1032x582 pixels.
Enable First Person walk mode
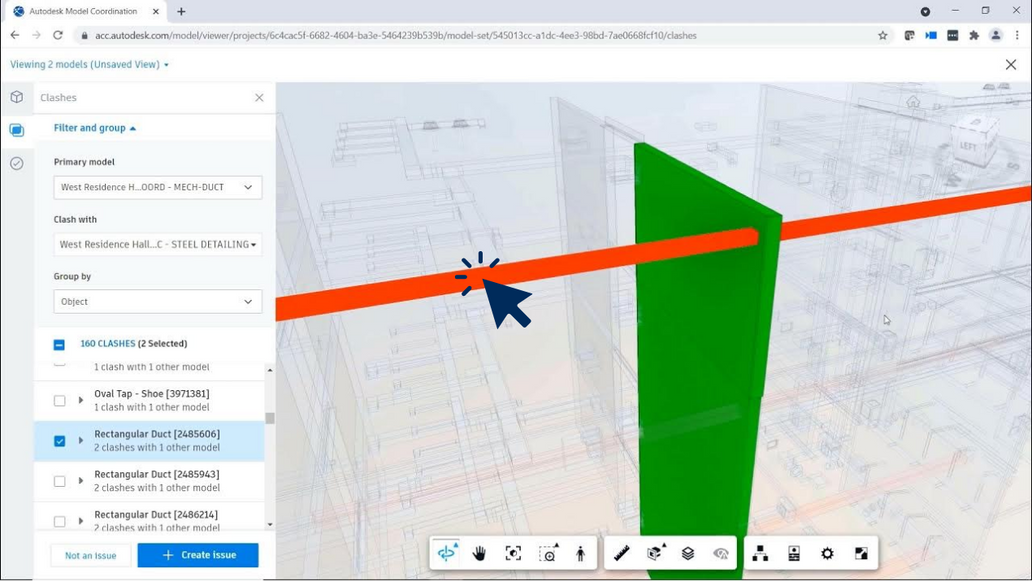click(x=580, y=553)
